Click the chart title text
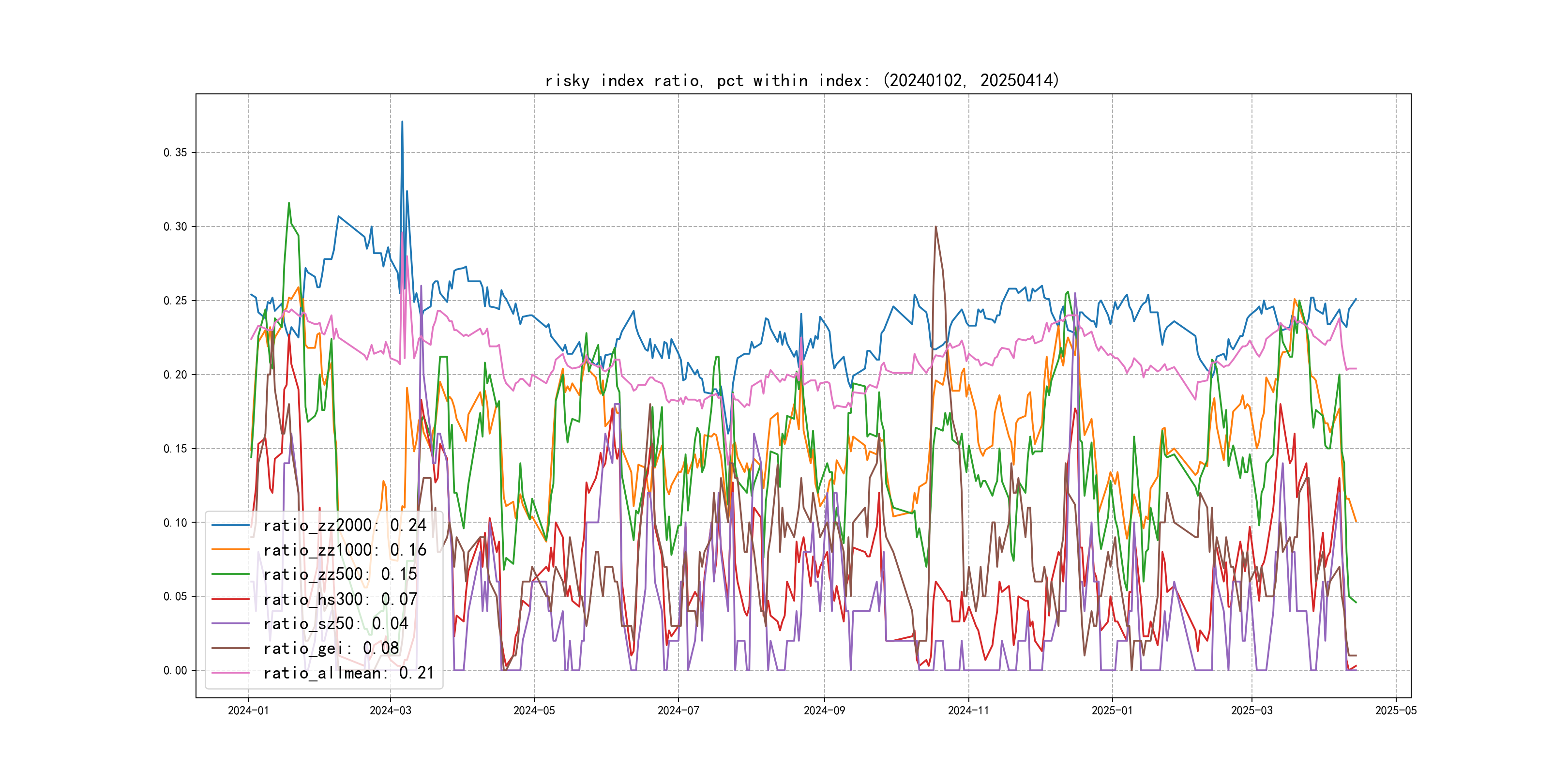Image resolution: width=1568 pixels, height=784 pixels. click(x=802, y=80)
